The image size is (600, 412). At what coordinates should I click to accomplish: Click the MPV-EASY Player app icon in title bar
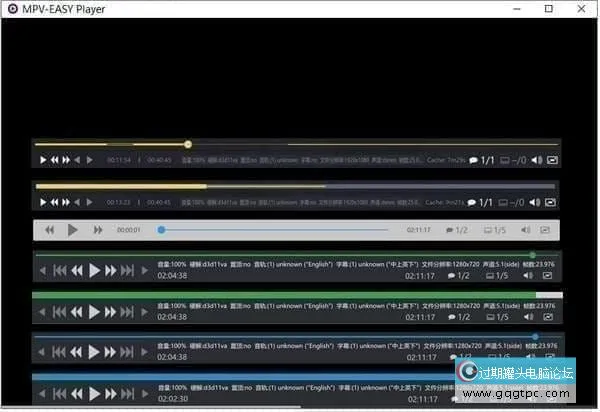click(11, 9)
